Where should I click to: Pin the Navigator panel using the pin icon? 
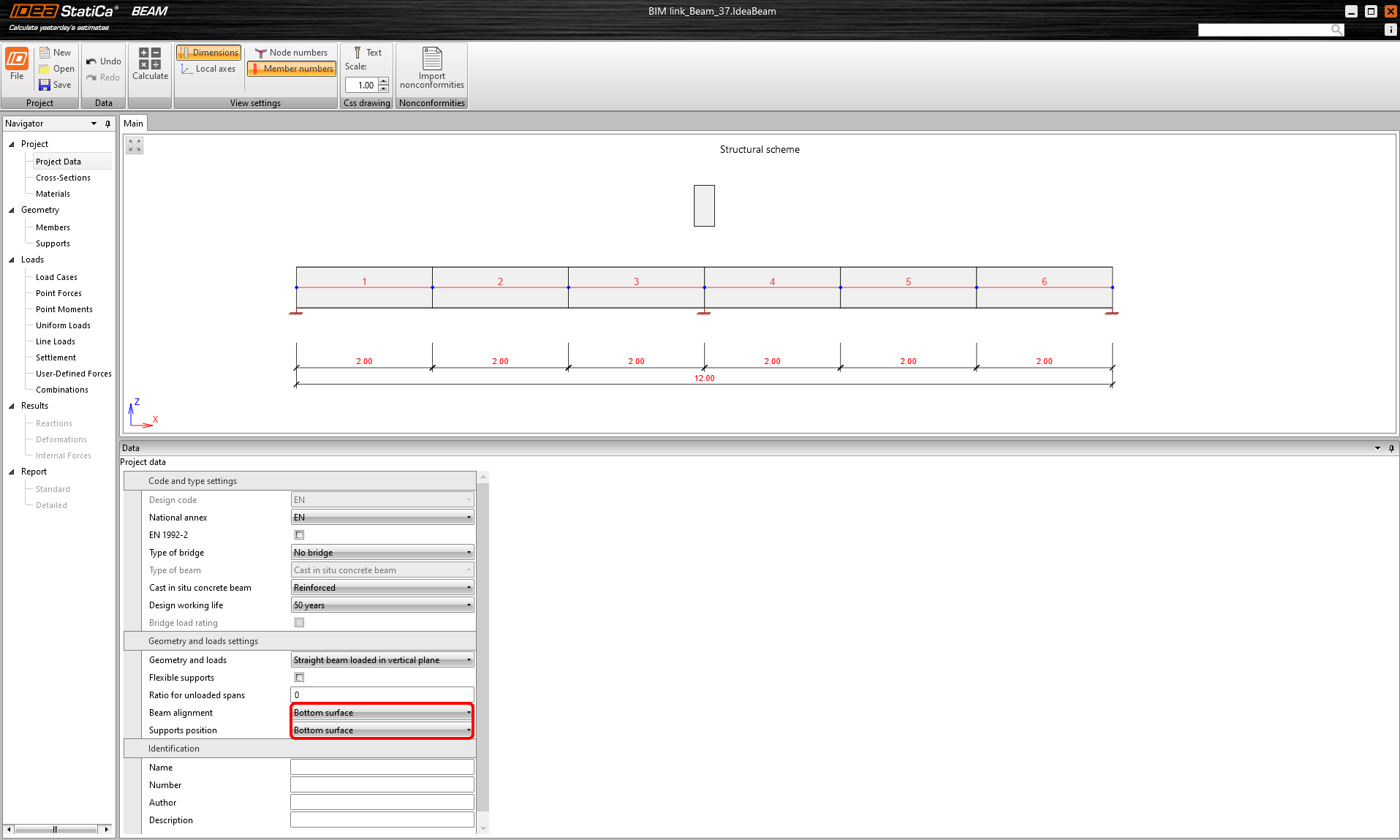click(107, 124)
